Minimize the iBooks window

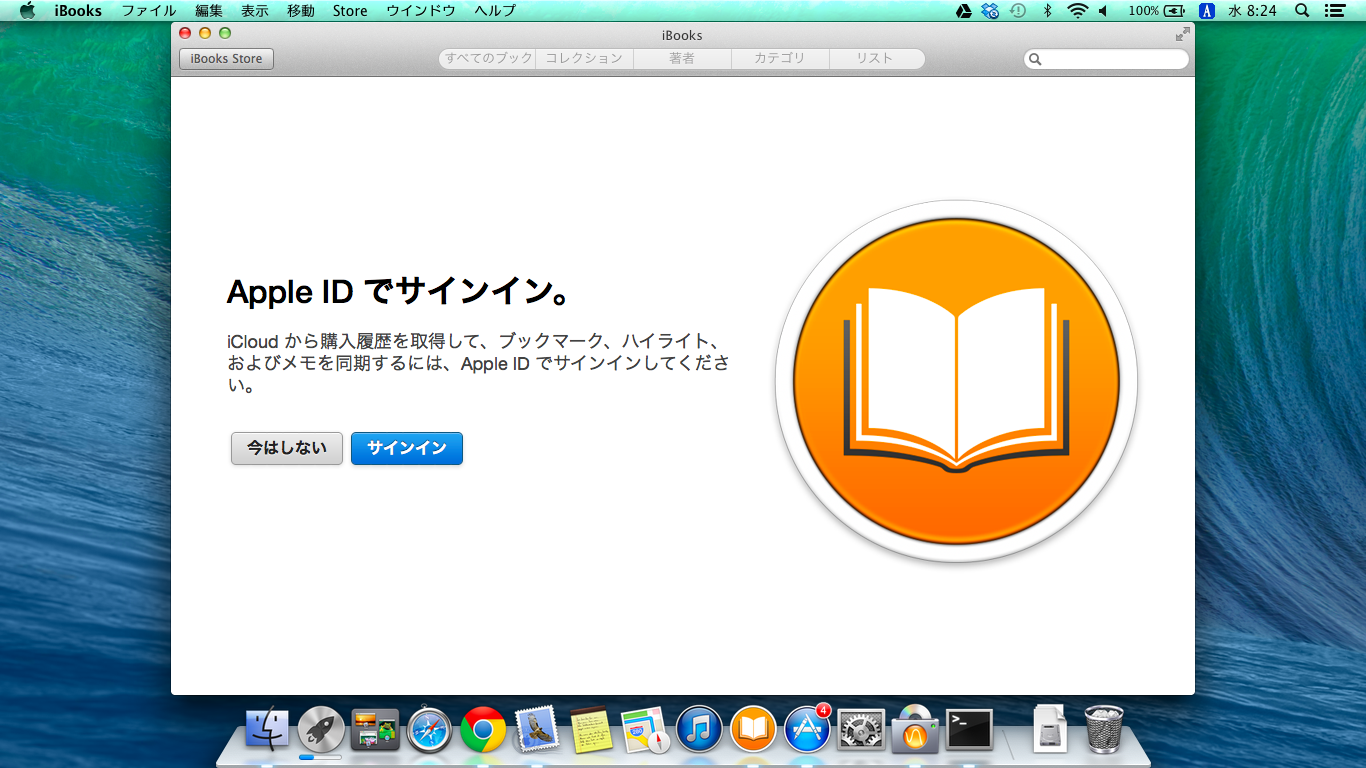205,33
